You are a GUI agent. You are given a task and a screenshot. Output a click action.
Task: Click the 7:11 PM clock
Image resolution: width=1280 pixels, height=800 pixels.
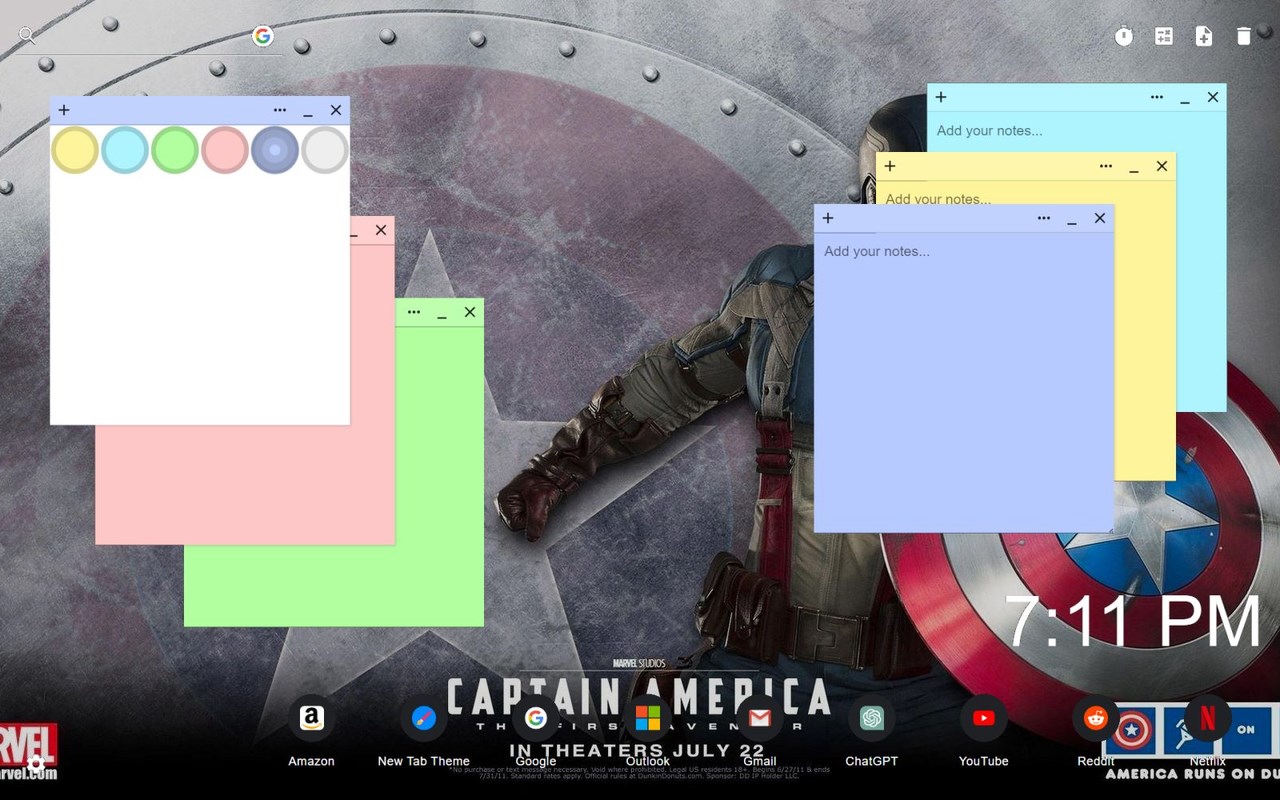coord(1133,623)
